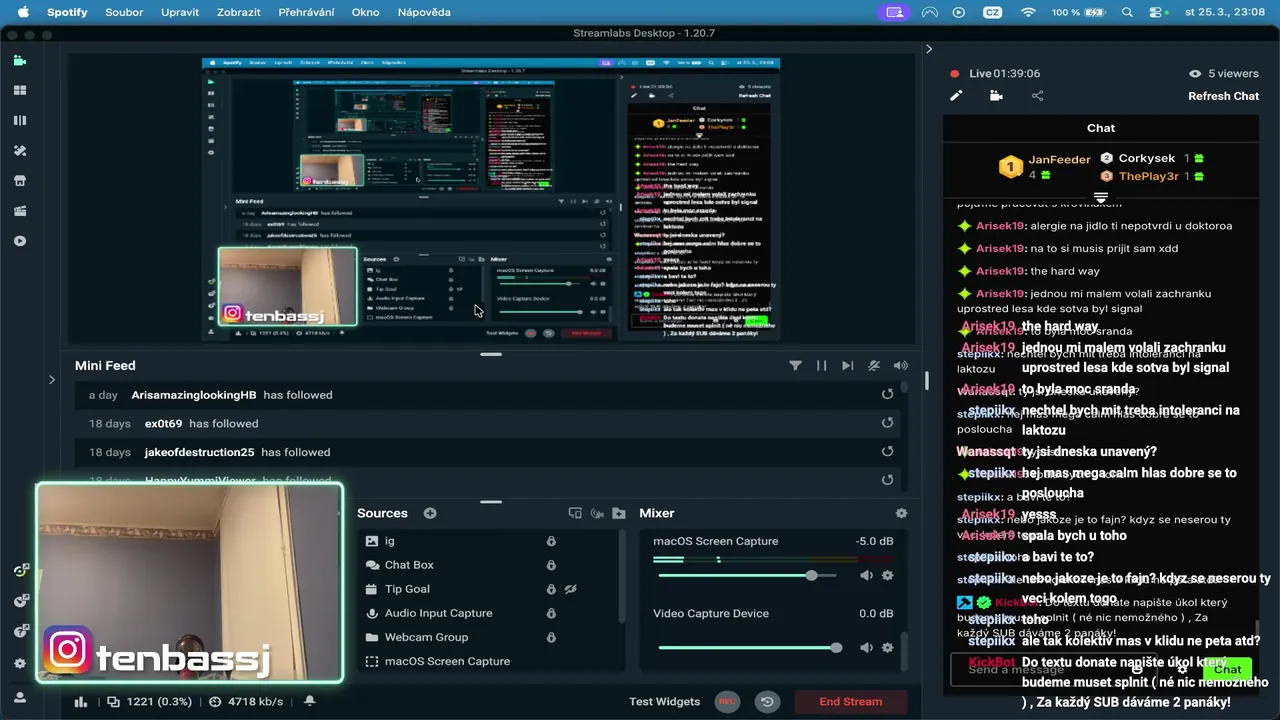Screen dimensions: 1280x720
Task: Open the App Store icon in sidebar
Action: [20, 181]
